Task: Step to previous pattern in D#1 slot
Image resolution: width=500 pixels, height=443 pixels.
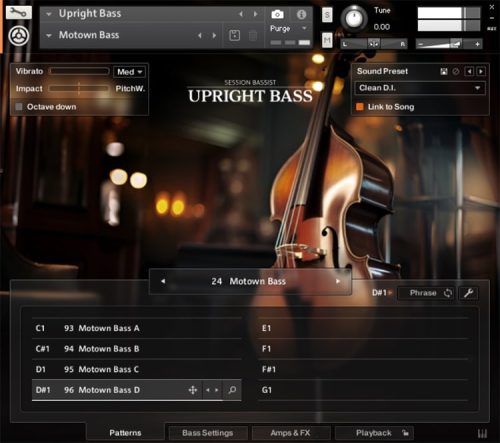Action: coord(208,390)
